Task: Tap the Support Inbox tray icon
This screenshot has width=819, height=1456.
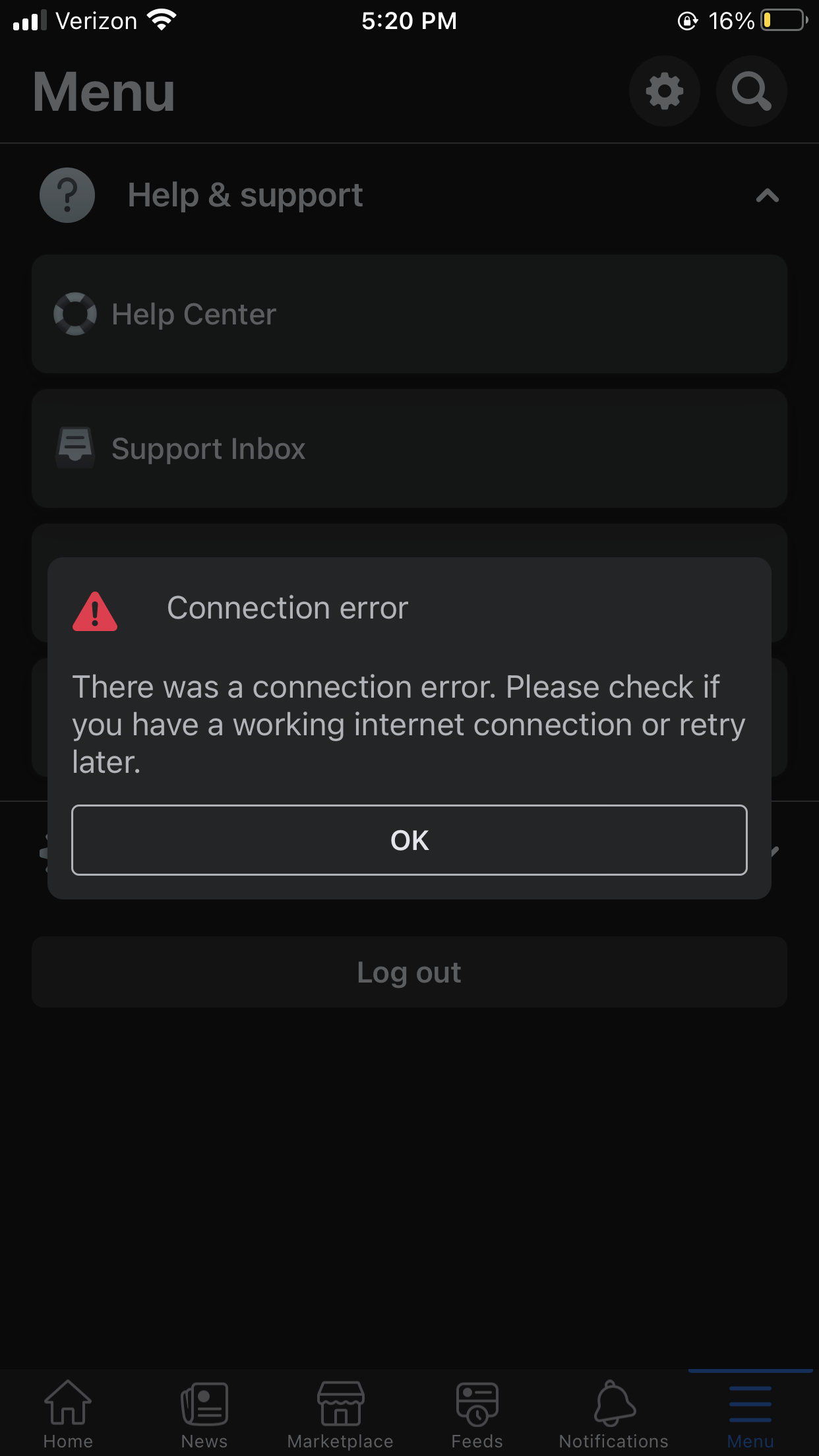Action: [75, 448]
